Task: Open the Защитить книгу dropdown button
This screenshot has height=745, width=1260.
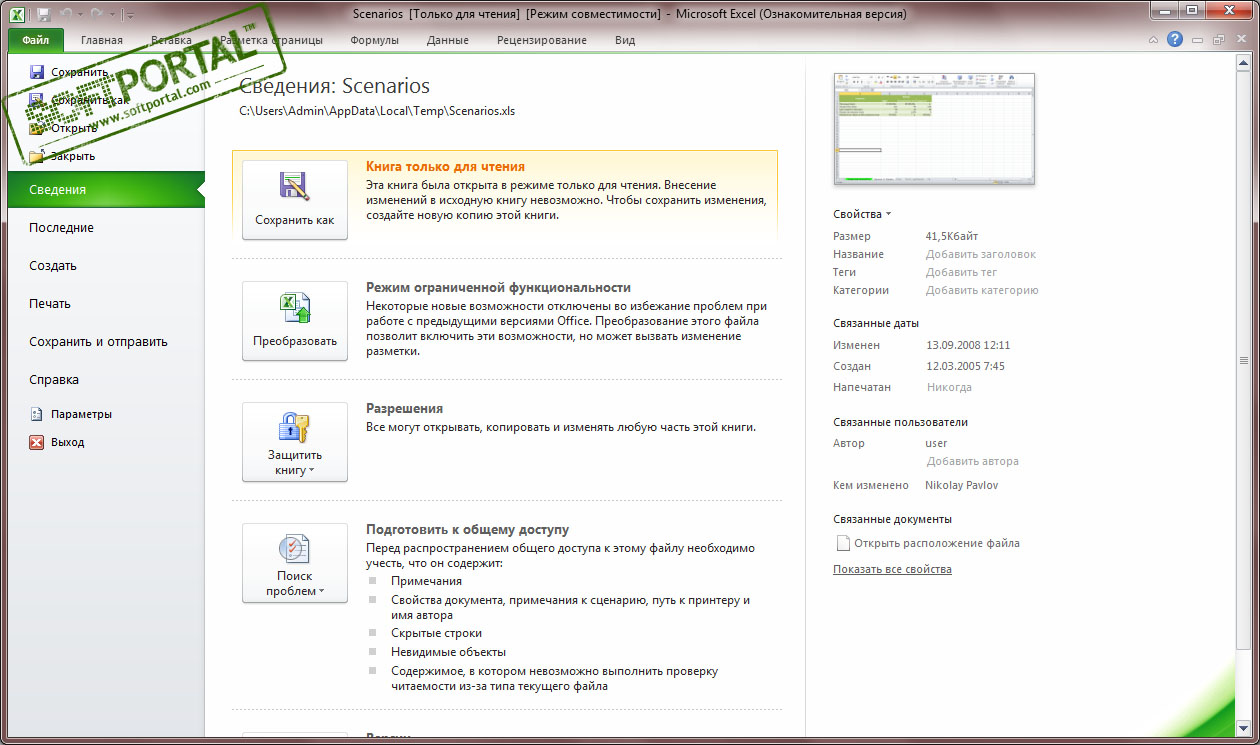Action: 295,441
